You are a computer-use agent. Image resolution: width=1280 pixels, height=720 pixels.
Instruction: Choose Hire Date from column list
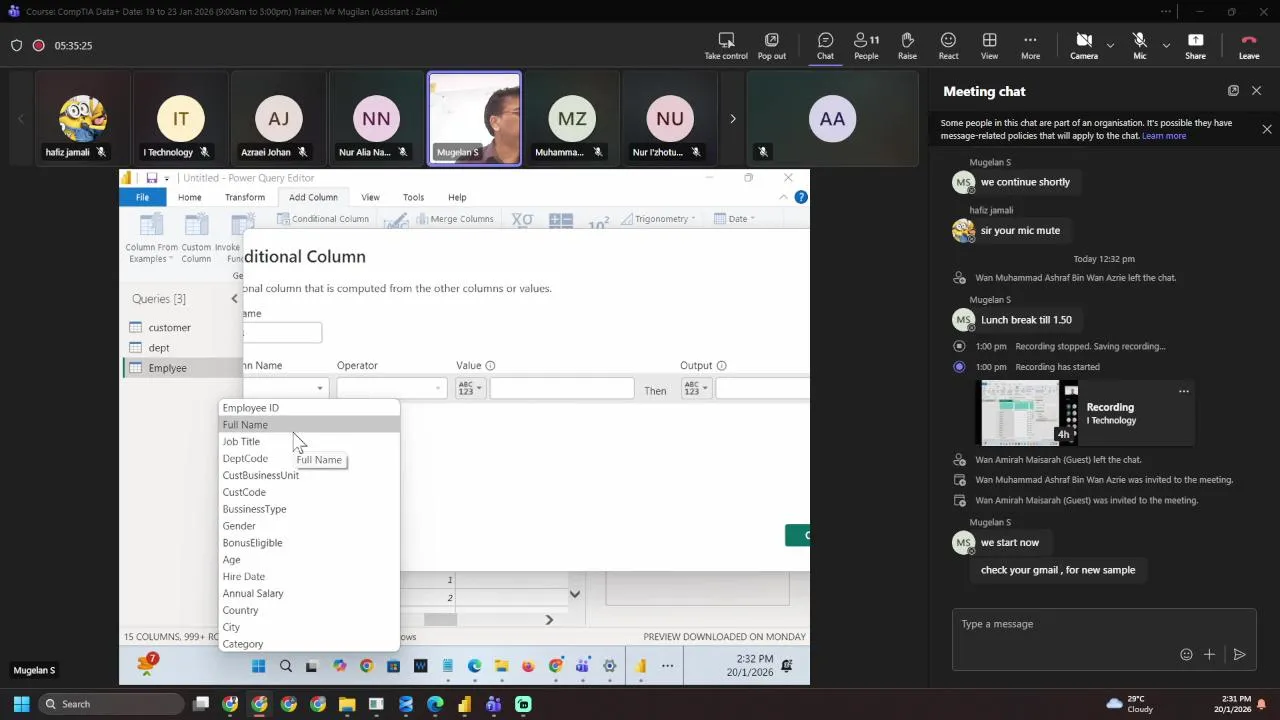[x=309, y=576]
